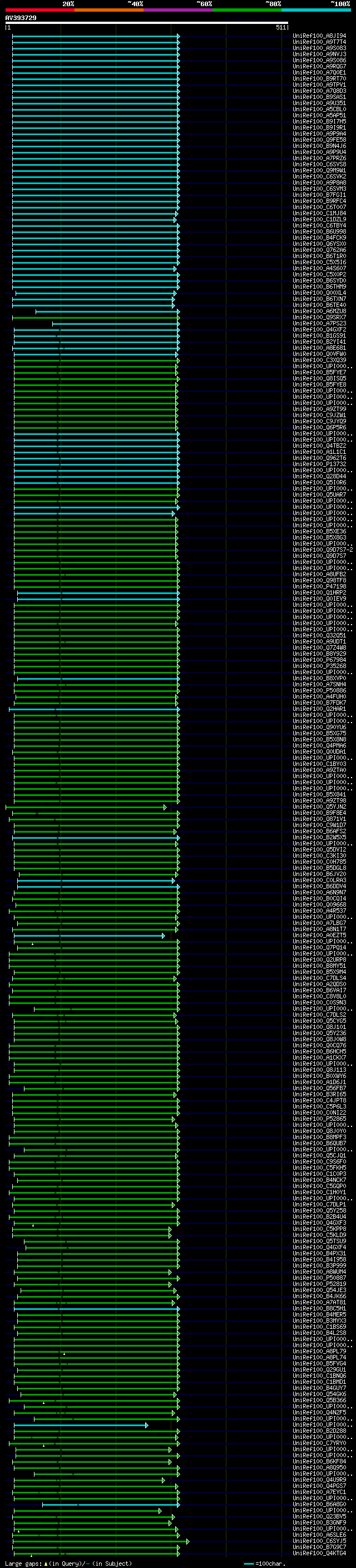Click the purple segment of the identity color scale
The width and height of the screenshot is (356, 1568).
(177, 11)
